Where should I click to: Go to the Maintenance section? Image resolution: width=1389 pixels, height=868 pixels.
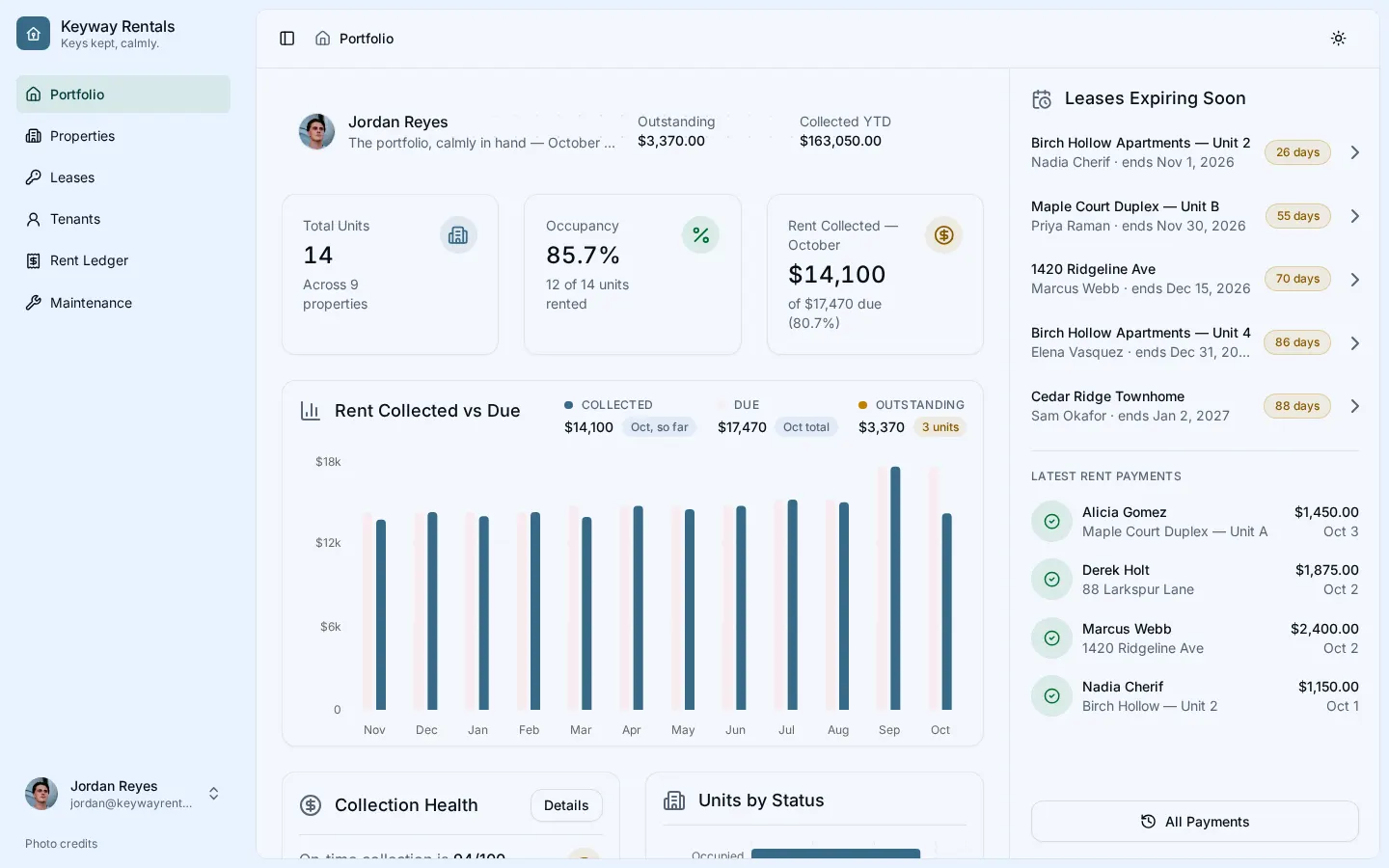(x=123, y=303)
